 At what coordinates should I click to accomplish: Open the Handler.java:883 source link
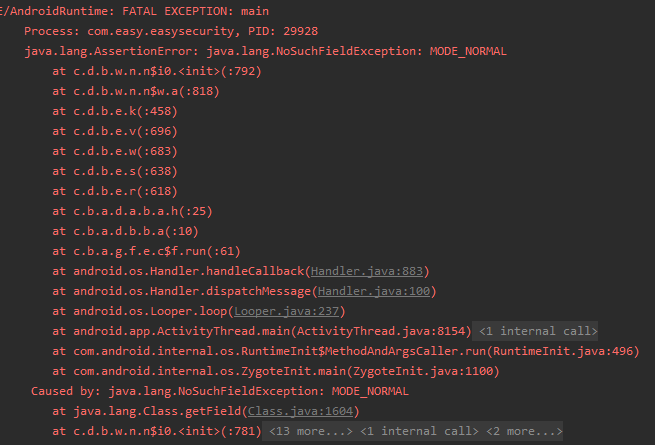367,271
